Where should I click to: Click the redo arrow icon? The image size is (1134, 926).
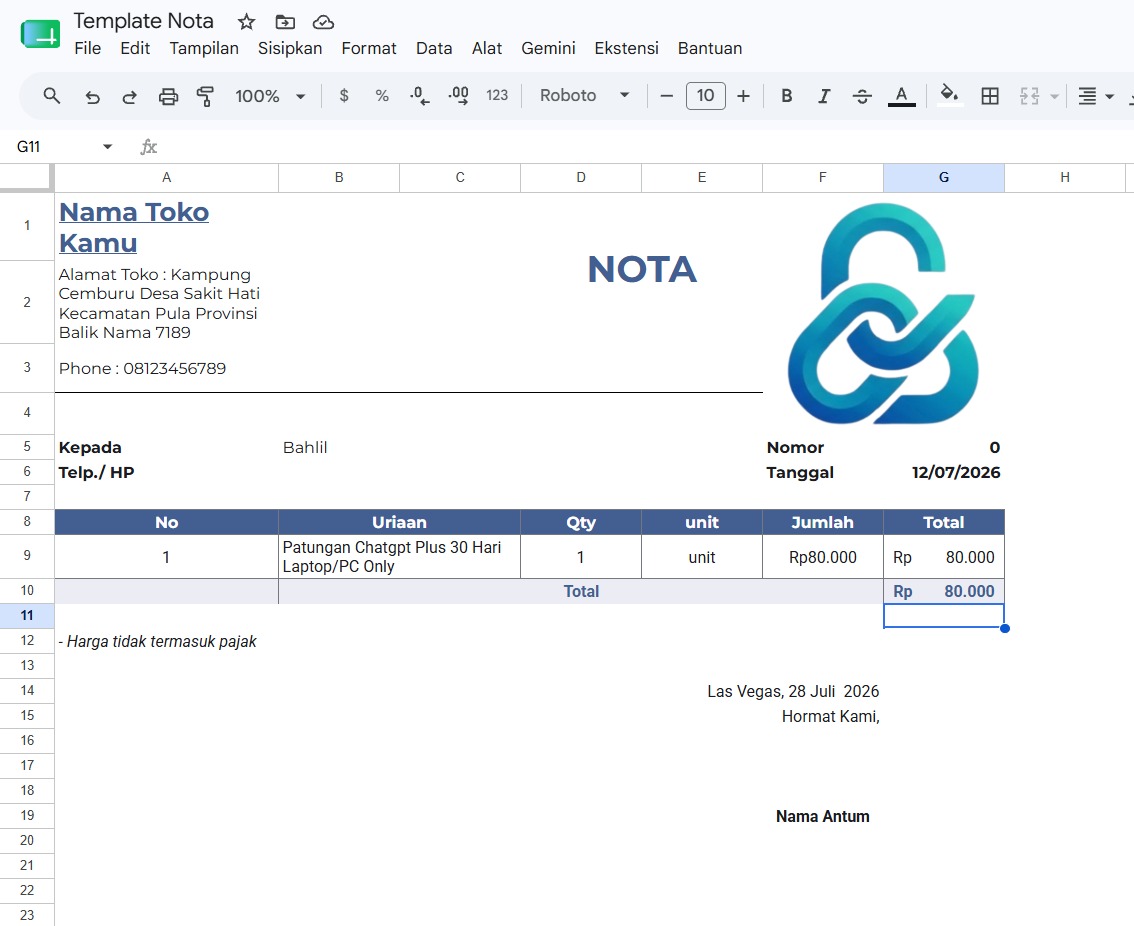[x=129, y=96]
